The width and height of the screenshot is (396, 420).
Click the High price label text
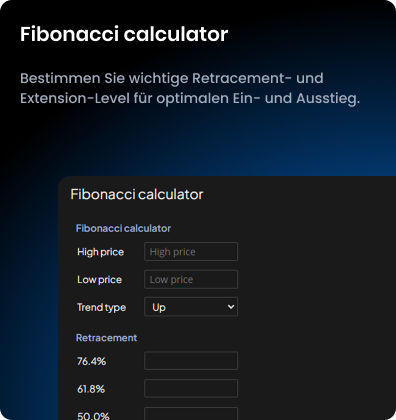click(x=100, y=252)
